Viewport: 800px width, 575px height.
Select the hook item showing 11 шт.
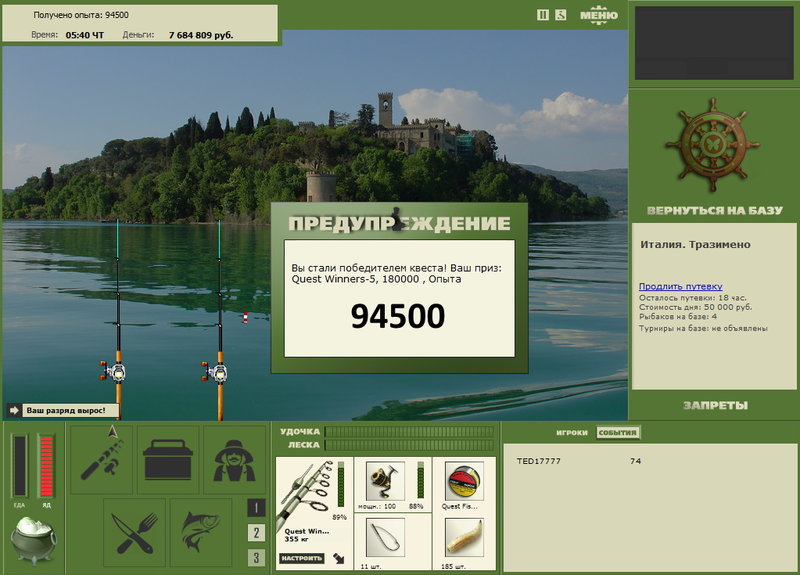385,537
